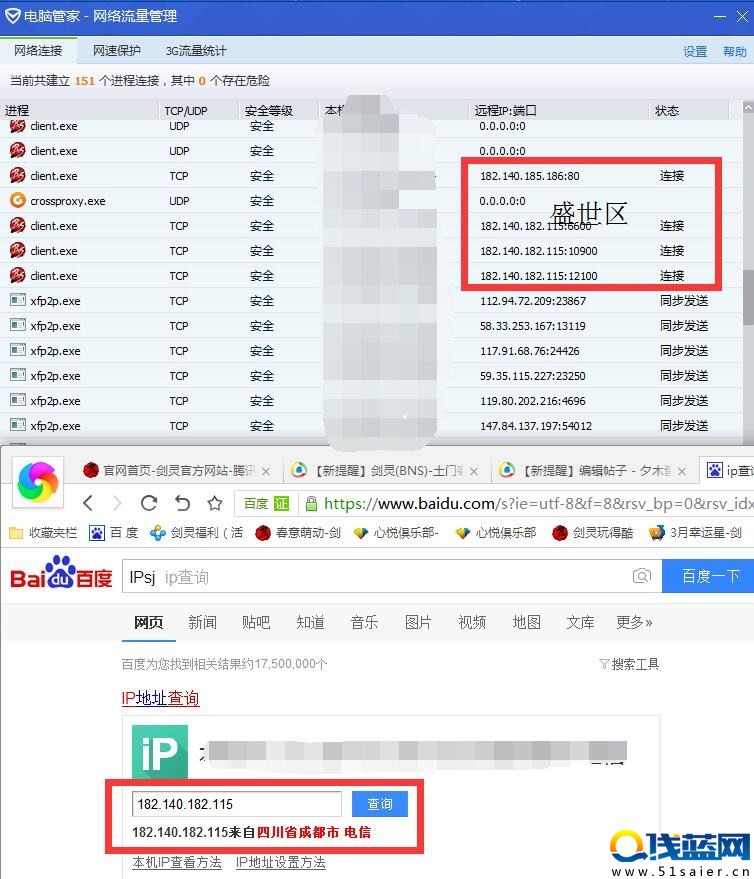Click the 百度 证 certificate badge

(x=266, y=503)
